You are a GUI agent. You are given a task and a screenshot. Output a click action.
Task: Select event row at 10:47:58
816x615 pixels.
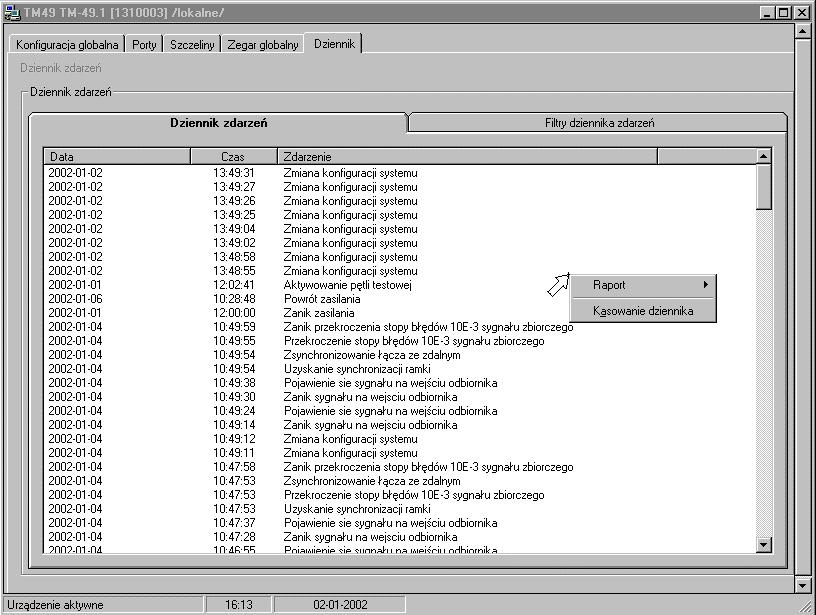(x=400, y=467)
